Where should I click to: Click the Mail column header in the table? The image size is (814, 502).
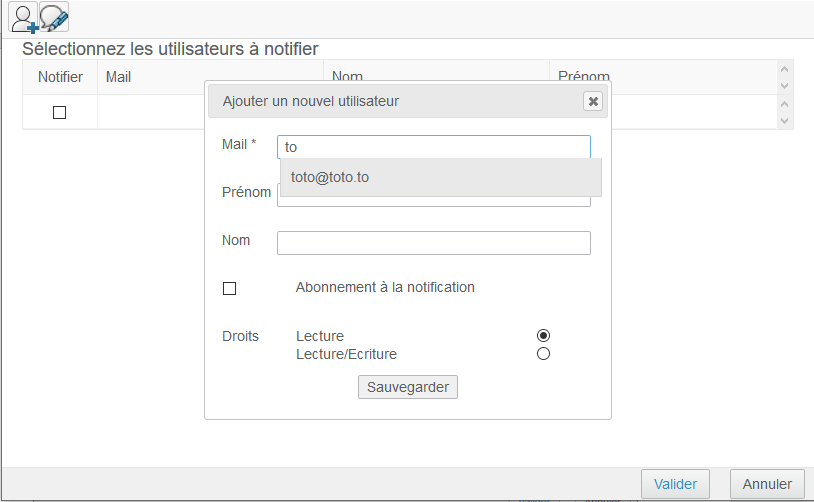tap(209, 77)
